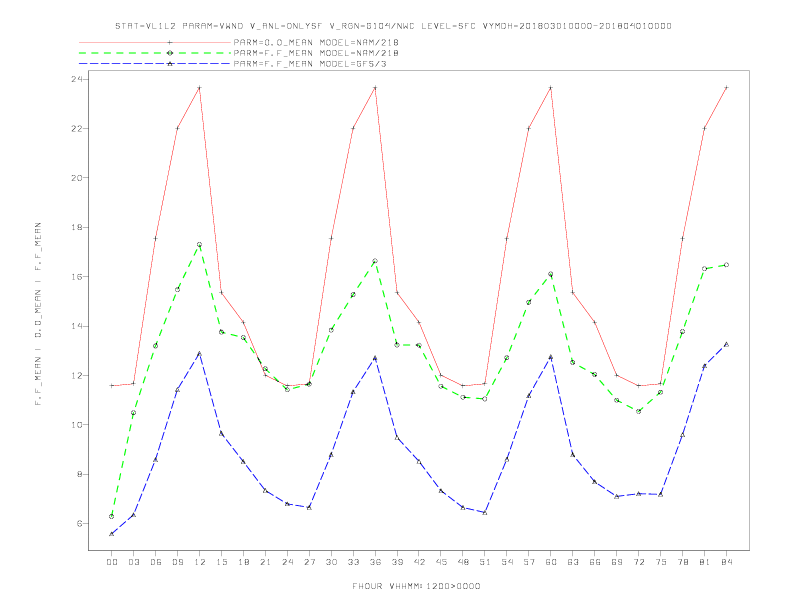
Task: Click the y-axis tick label 22
Action: (76, 129)
